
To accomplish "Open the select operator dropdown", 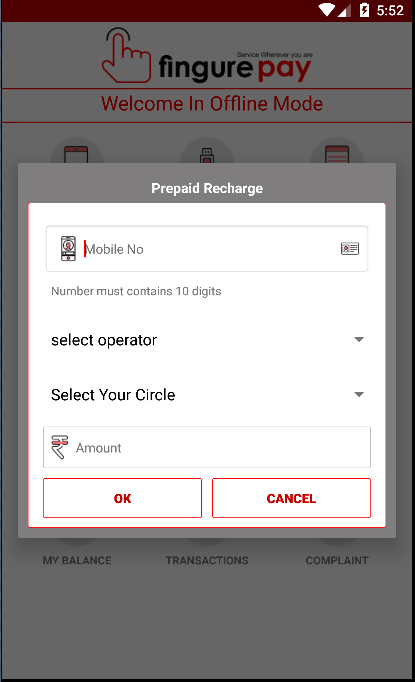I will (x=207, y=340).
